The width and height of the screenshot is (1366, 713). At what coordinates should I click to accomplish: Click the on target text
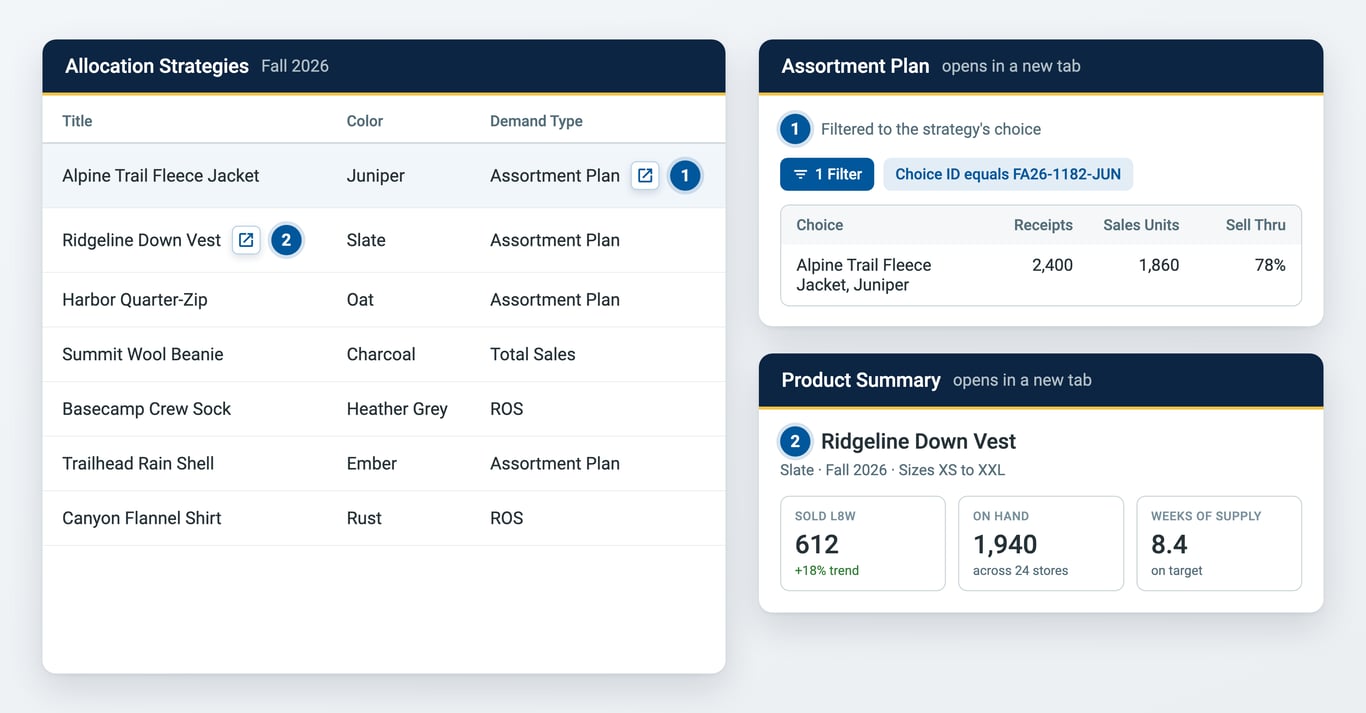[x=1177, y=571]
